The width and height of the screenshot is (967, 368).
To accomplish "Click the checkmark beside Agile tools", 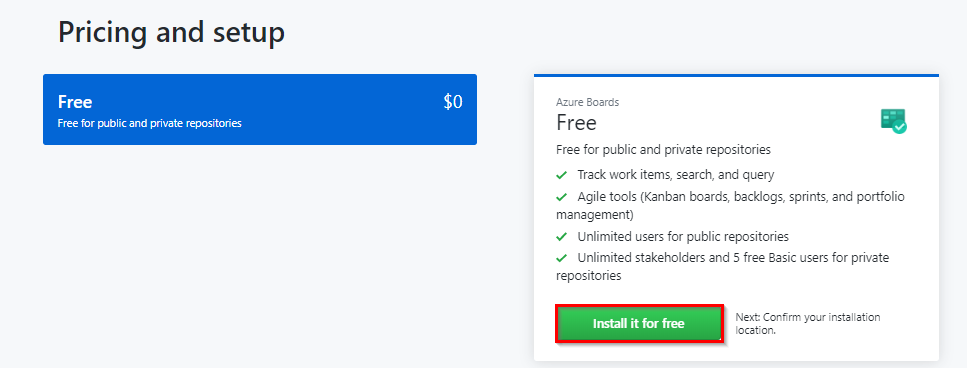I will tap(561, 197).
